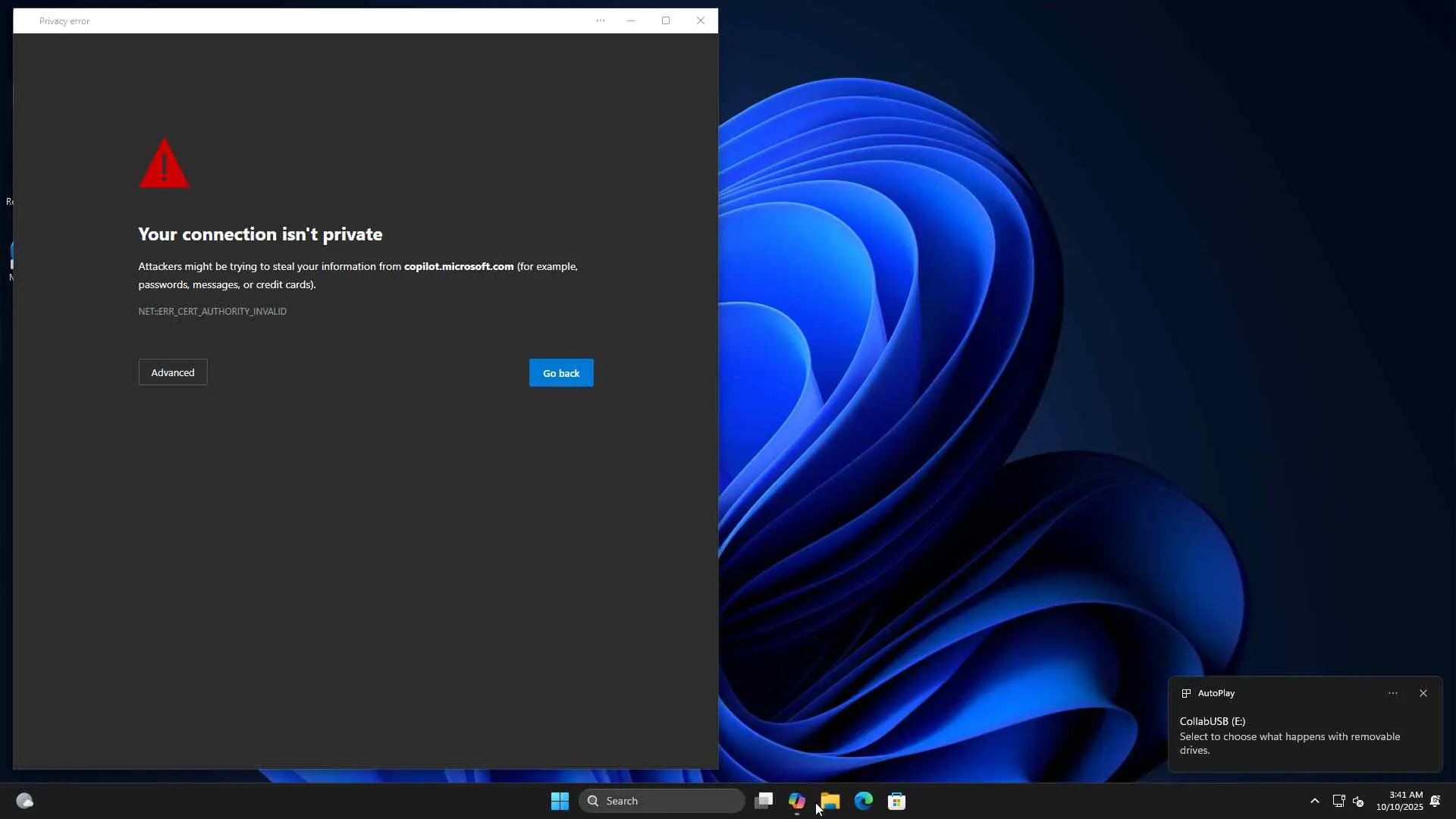Open the clock and date panel
Image resolution: width=1456 pixels, height=819 pixels.
(1400, 801)
